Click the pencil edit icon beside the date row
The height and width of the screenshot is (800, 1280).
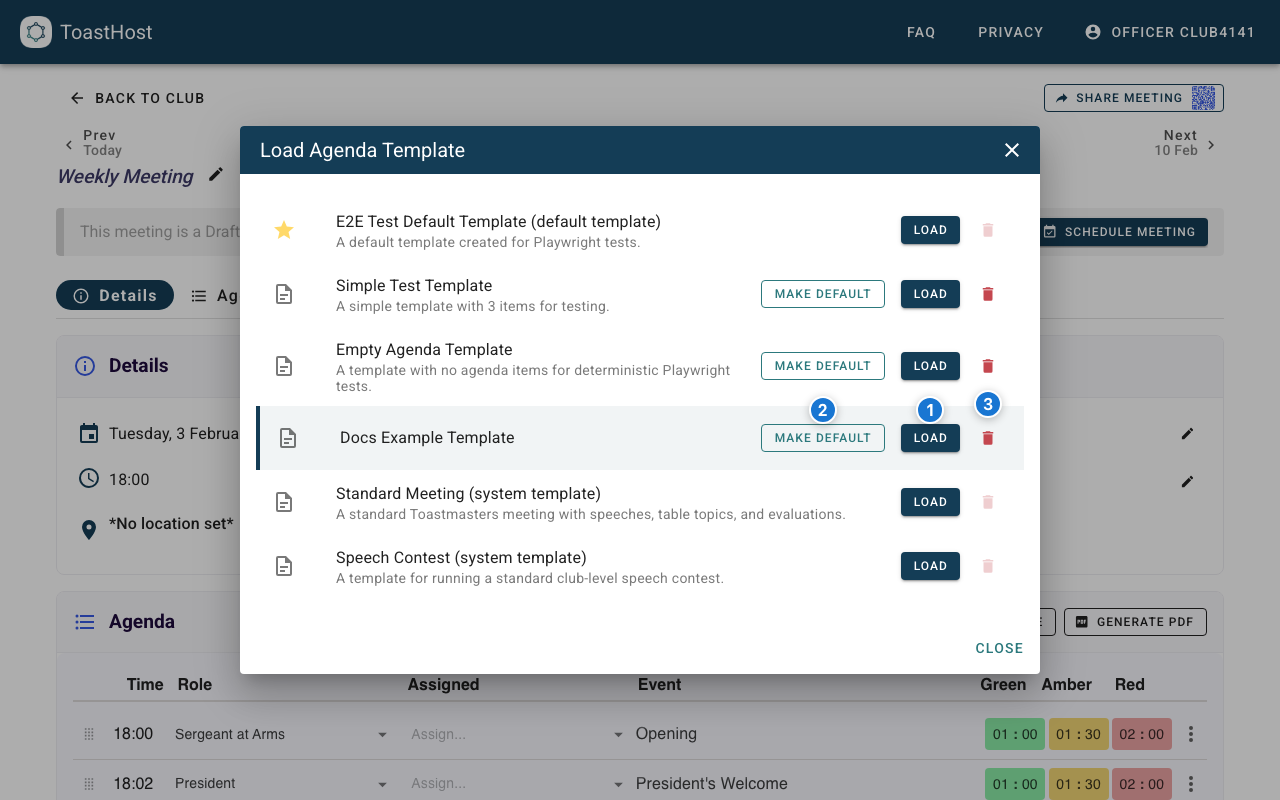click(x=1186, y=433)
